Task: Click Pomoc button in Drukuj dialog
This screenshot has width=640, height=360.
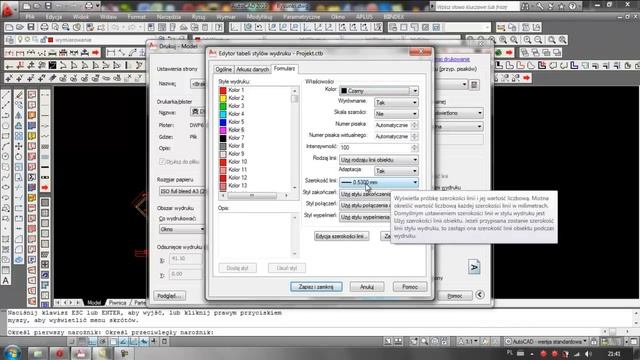Action: [x=455, y=296]
